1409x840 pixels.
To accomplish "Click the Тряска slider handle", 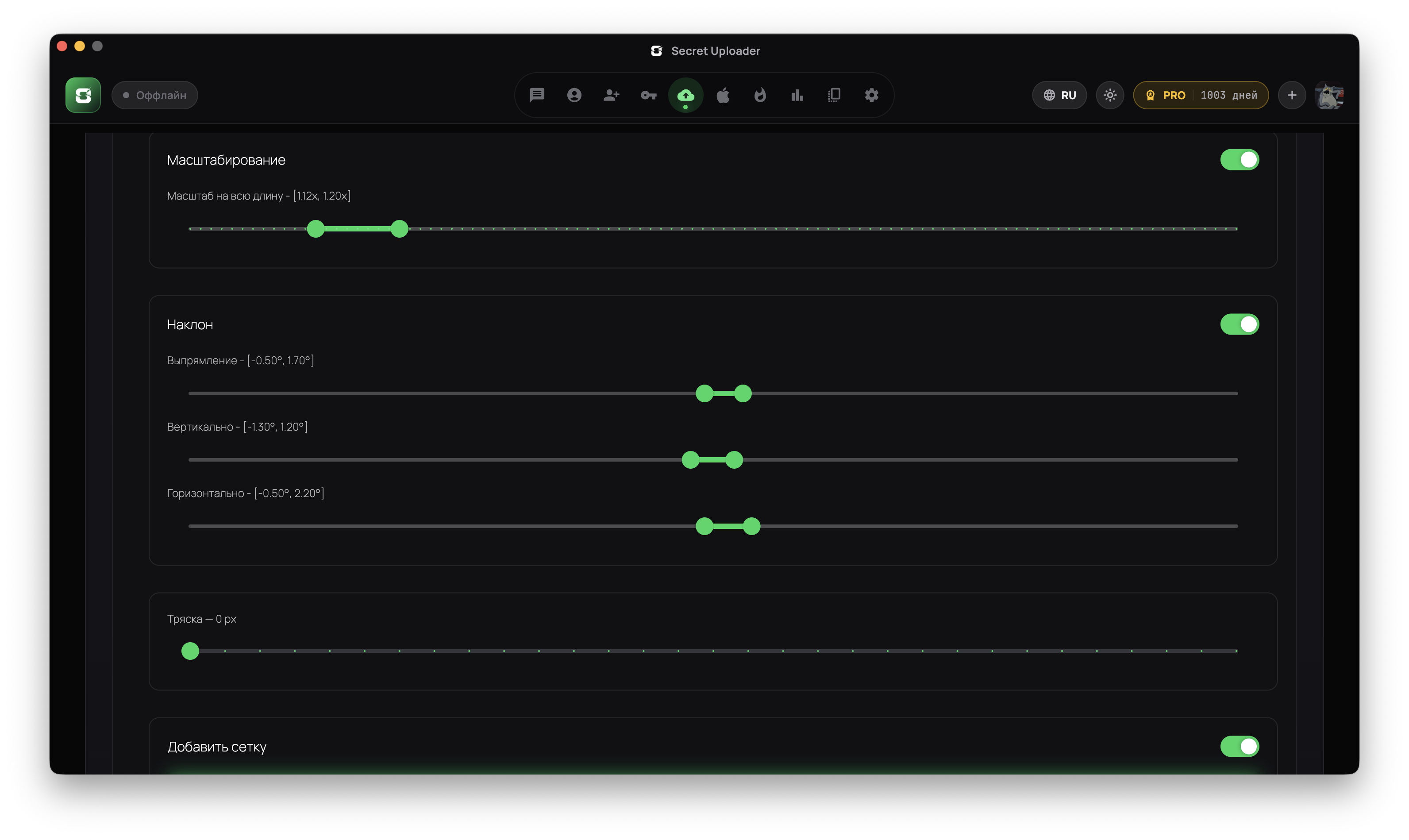I will click(190, 651).
